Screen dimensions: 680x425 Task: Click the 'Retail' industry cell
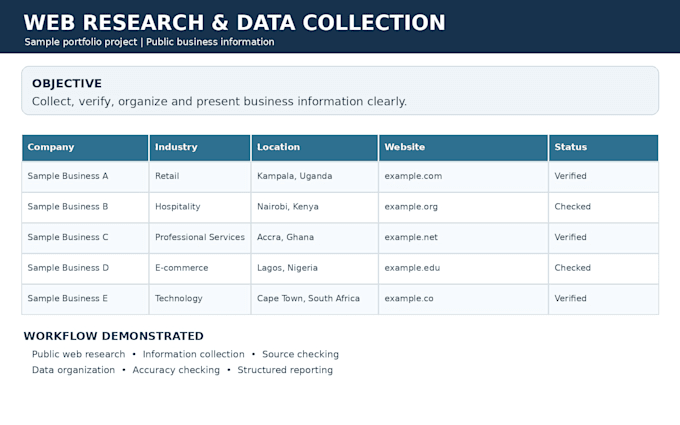(200, 177)
